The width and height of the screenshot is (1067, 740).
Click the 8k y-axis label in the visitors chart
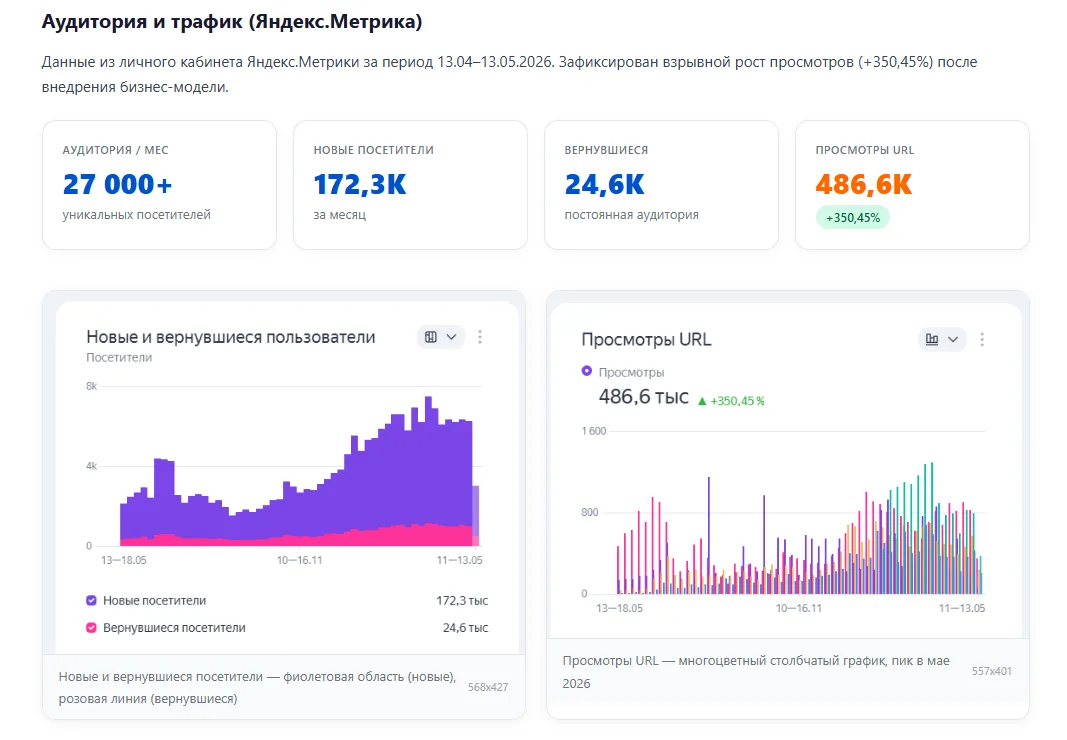pos(91,386)
